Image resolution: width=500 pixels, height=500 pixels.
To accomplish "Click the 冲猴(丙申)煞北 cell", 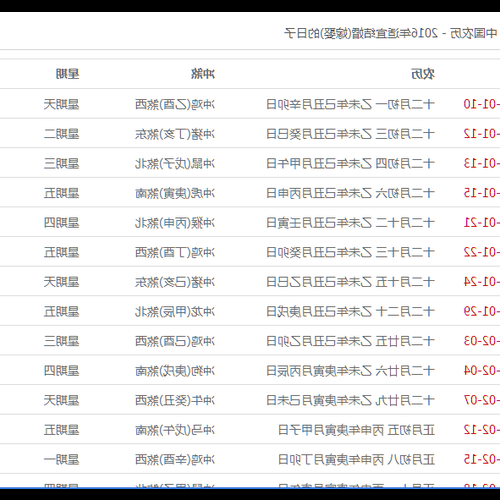I will pyautogui.click(x=175, y=223).
